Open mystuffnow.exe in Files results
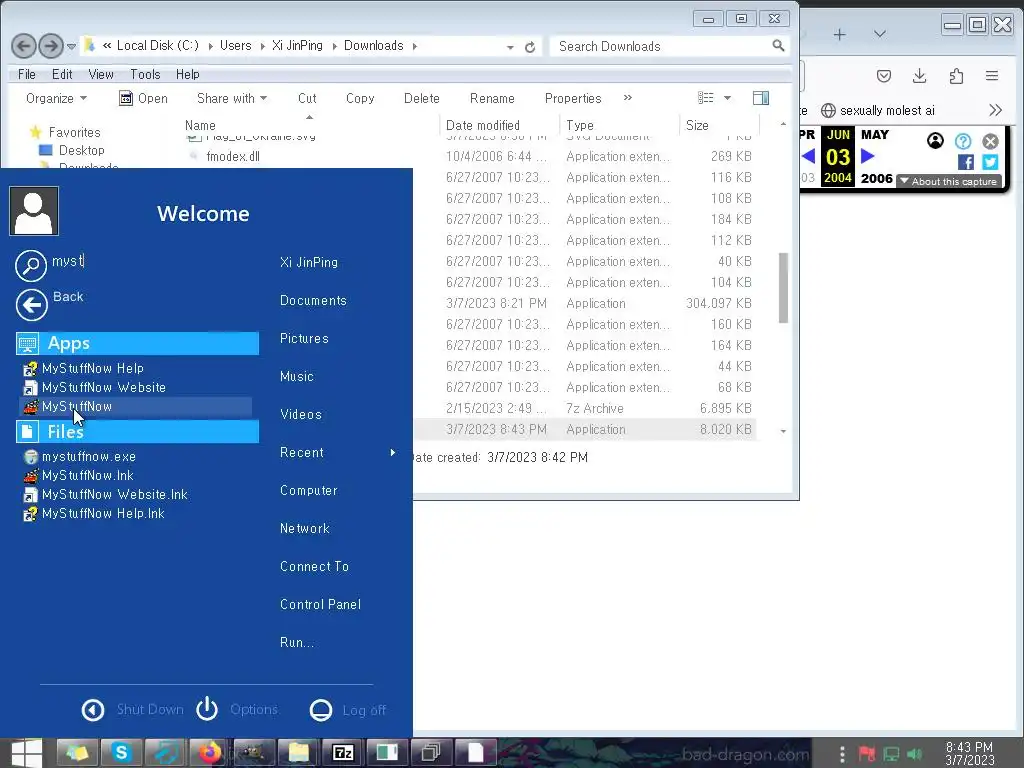Image resolution: width=1024 pixels, height=768 pixels. point(88,456)
